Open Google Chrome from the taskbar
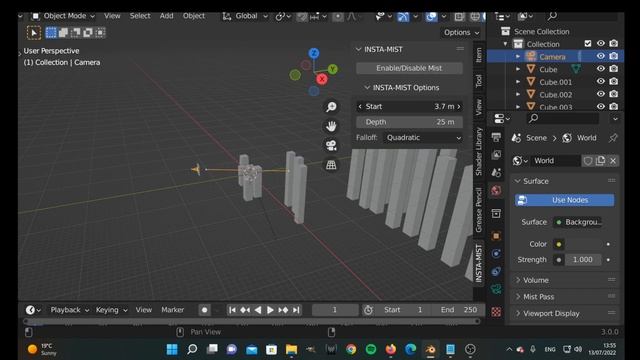The height and width of the screenshot is (360, 640). (351, 349)
